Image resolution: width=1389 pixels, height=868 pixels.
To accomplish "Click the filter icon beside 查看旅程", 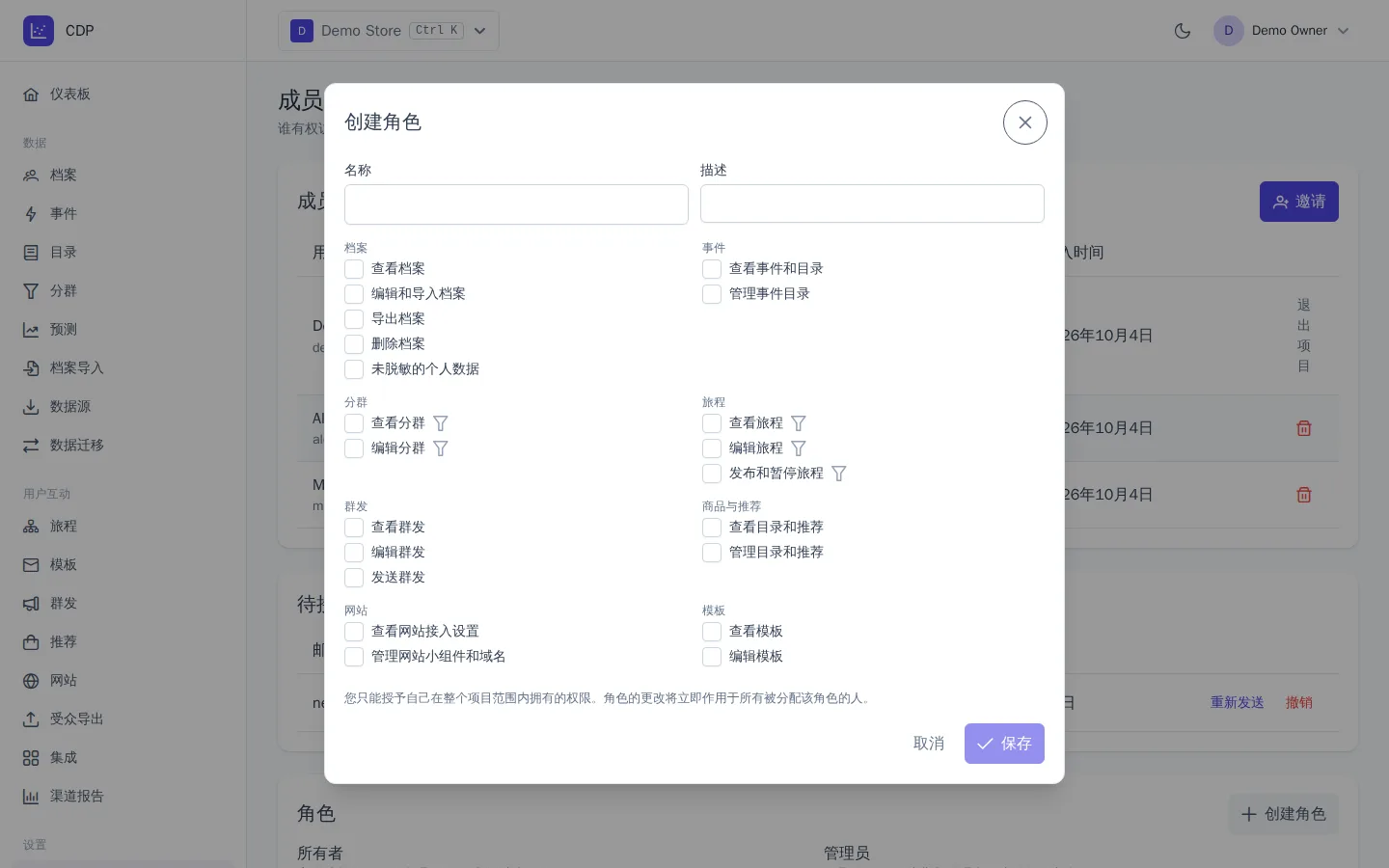I will point(799,423).
